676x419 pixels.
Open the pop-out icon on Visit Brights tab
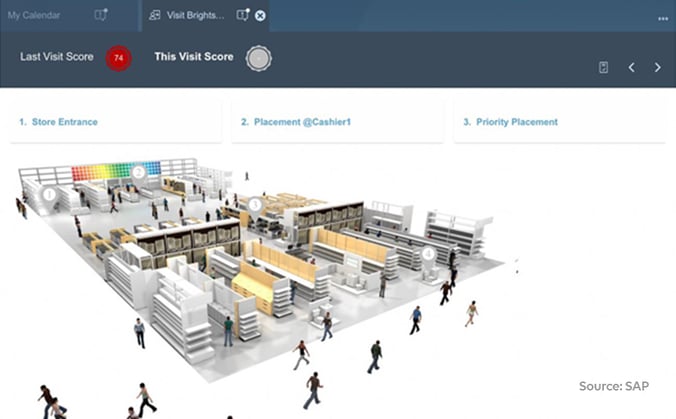[x=243, y=15]
